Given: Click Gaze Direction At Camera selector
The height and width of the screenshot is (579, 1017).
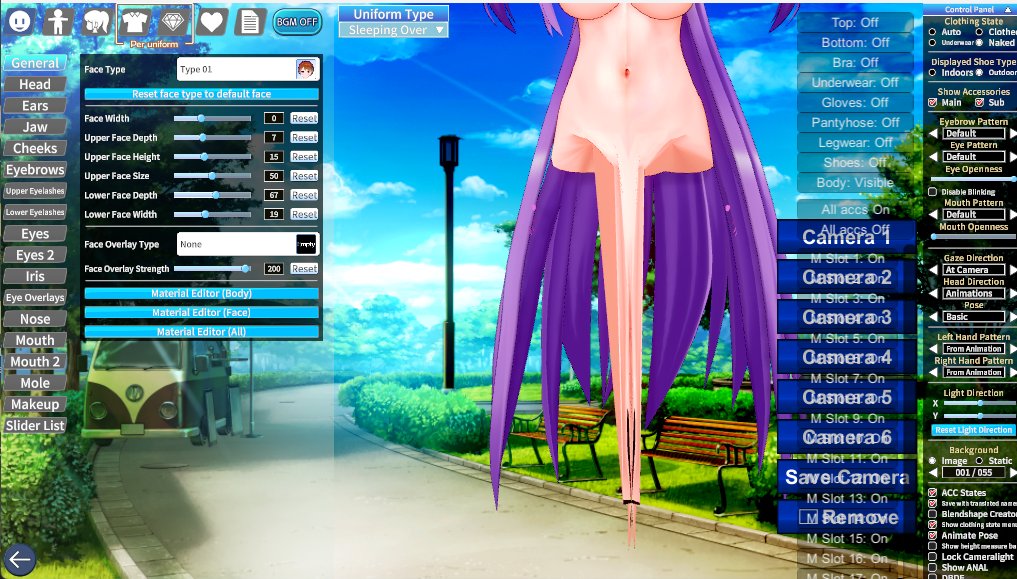Looking at the screenshot, I should [x=974, y=270].
